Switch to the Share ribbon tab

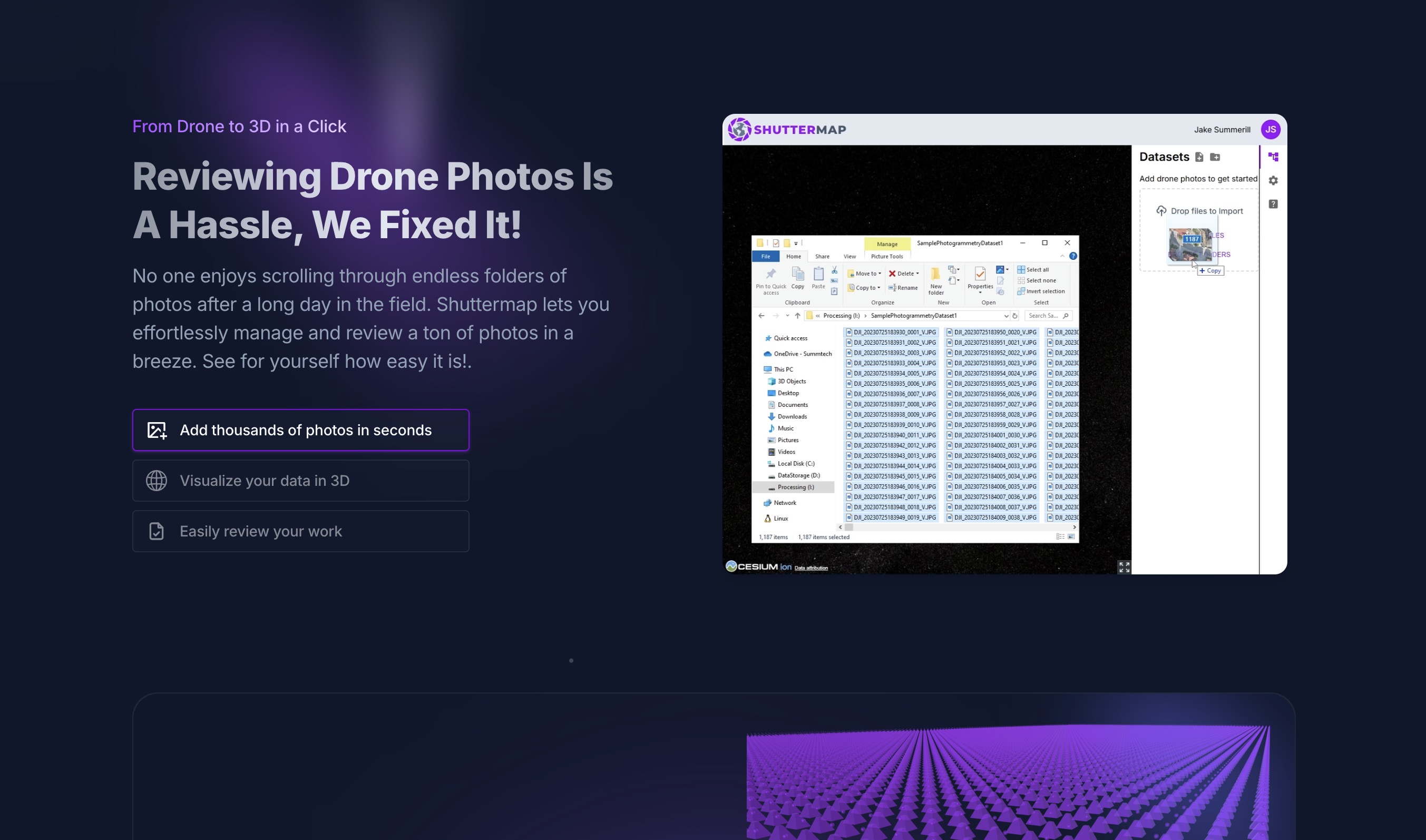click(x=822, y=257)
